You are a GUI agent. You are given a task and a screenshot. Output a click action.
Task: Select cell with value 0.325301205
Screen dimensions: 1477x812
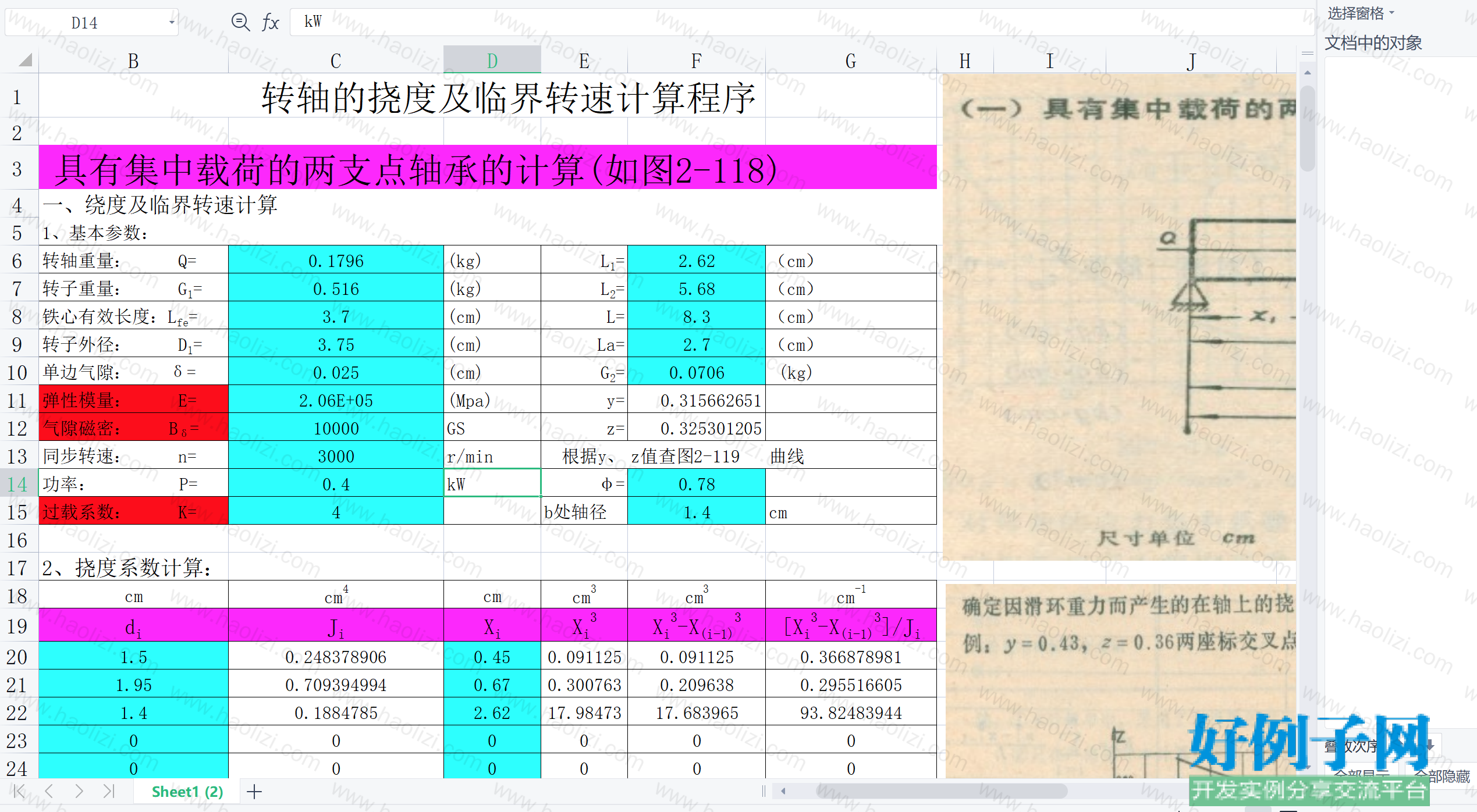click(696, 428)
